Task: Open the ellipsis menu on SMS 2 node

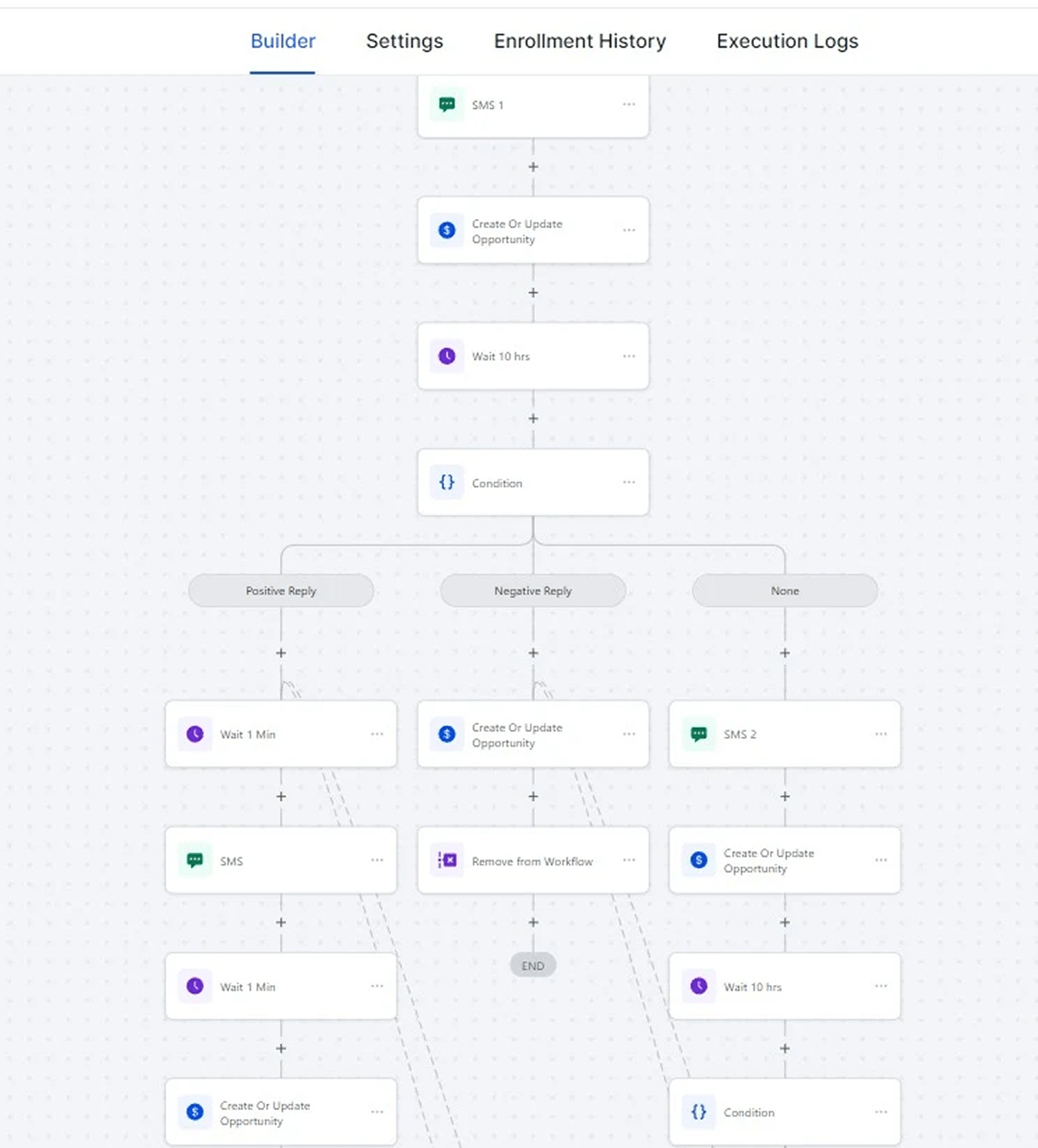Action: (x=880, y=734)
